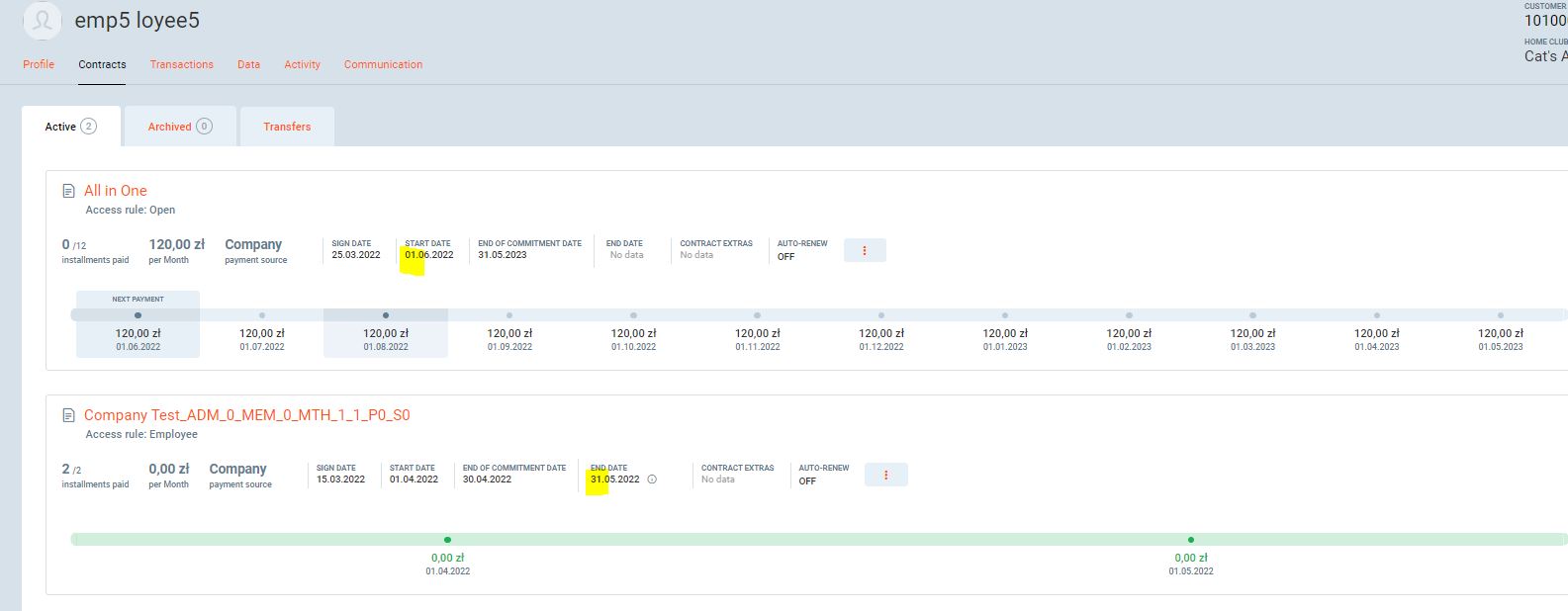Click the info icon next to End Date 31.05.2022
This screenshot has width=1568, height=611.
pos(652,480)
